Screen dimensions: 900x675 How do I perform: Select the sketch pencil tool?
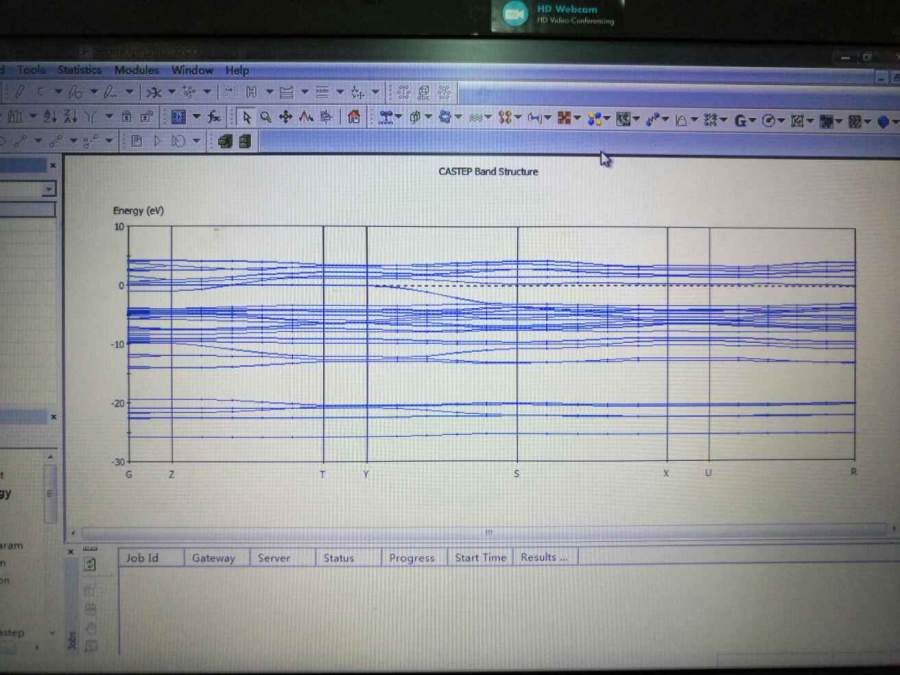[19, 92]
